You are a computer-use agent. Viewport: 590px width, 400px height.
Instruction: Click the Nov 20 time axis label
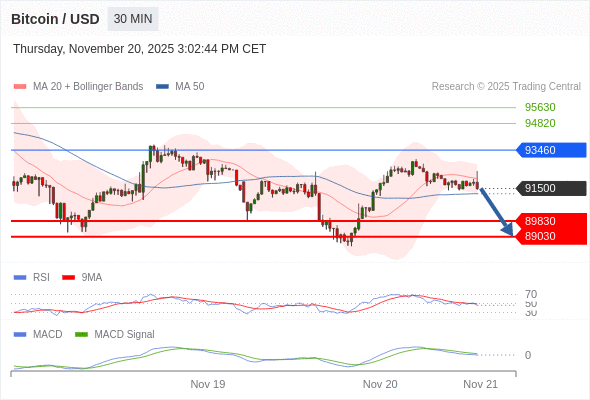coord(380,384)
